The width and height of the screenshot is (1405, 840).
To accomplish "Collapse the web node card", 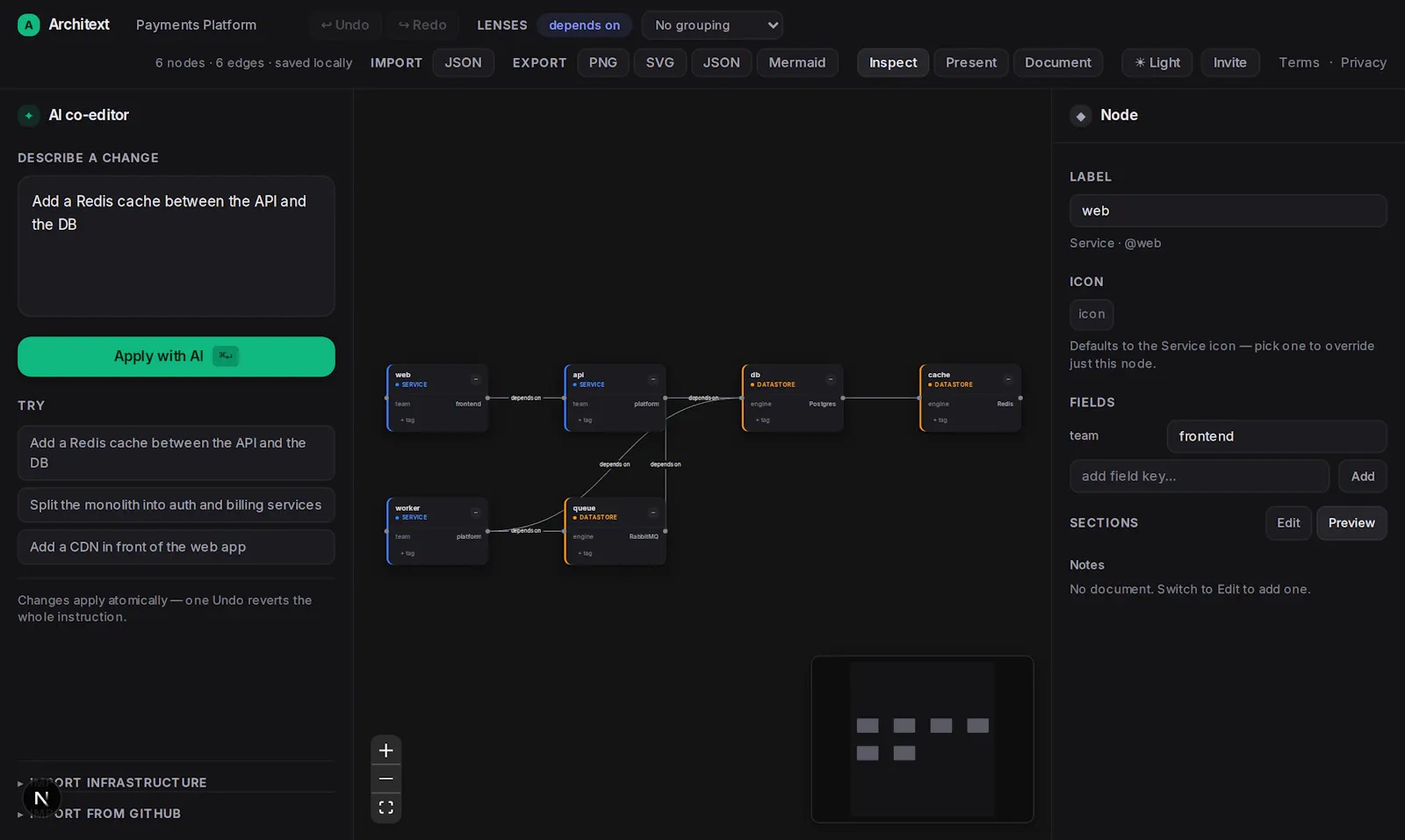I will 476,379.
